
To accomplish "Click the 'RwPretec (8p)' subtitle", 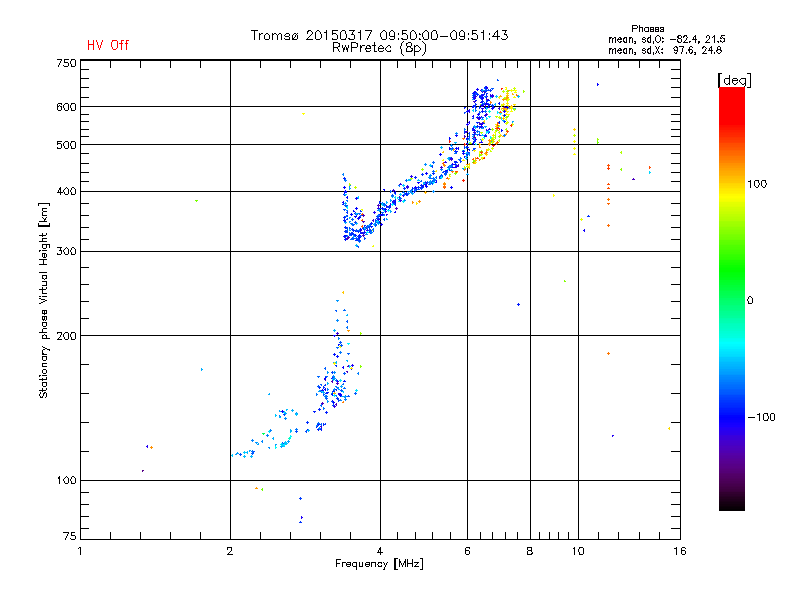I will pos(379,48).
